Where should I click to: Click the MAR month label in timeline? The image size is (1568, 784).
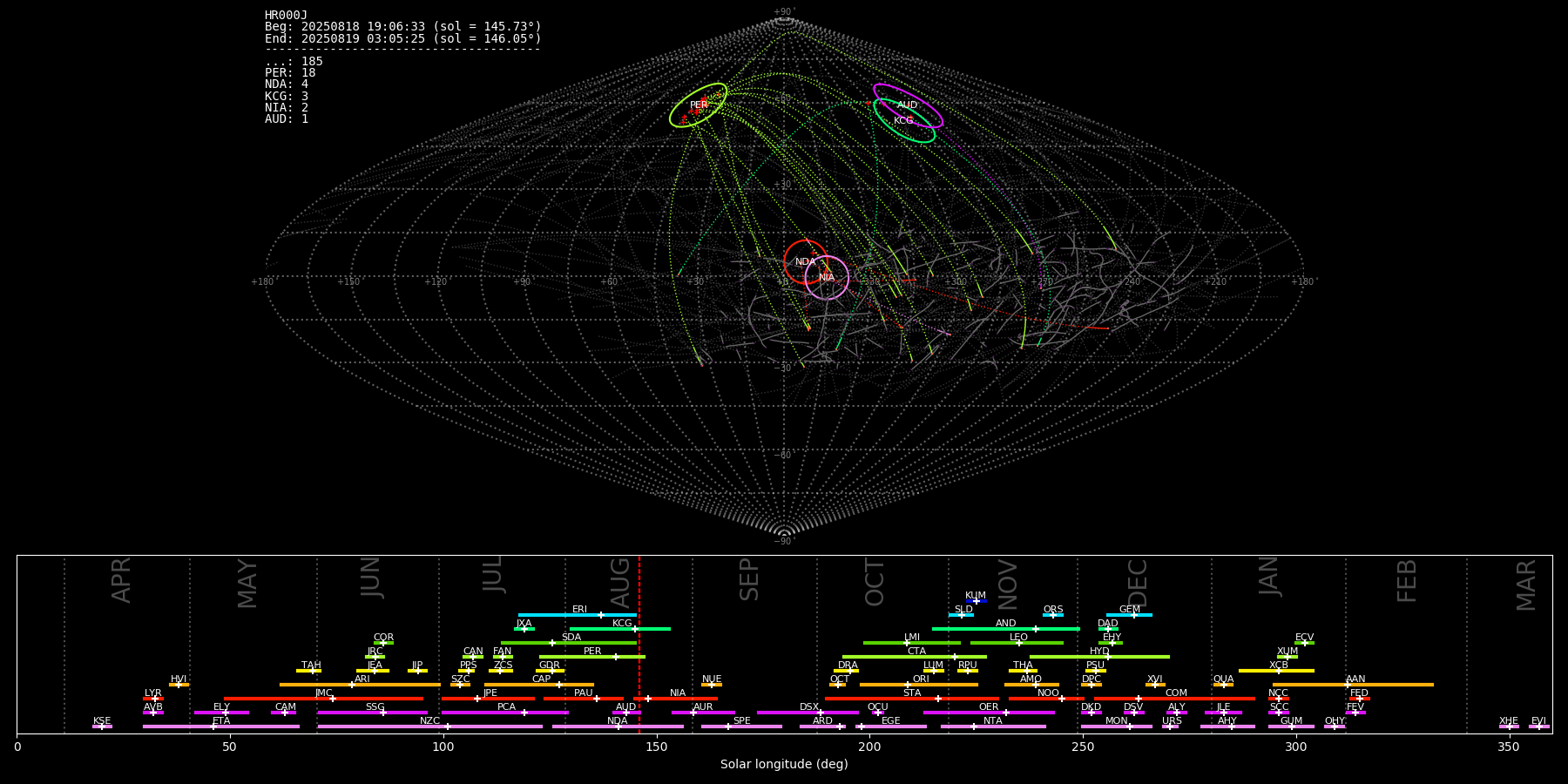pyautogui.click(x=1526, y=585)
